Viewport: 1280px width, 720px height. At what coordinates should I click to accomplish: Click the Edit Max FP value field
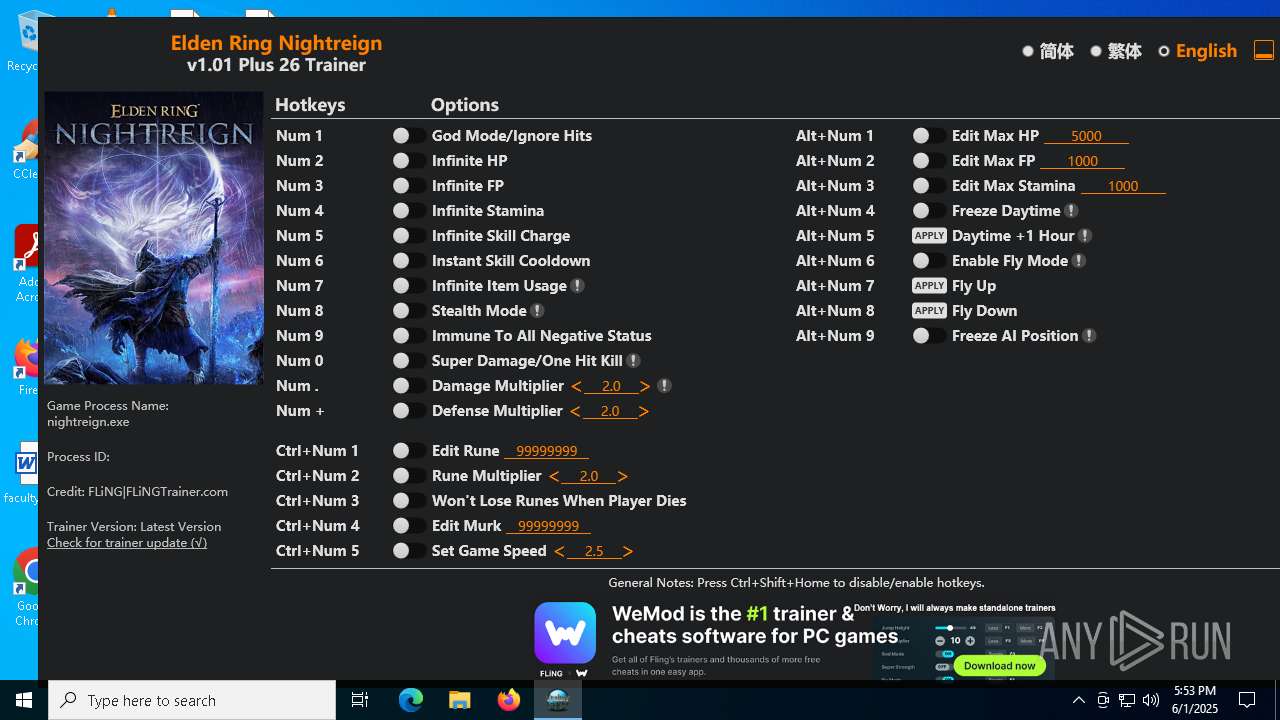pos(1082,161)
